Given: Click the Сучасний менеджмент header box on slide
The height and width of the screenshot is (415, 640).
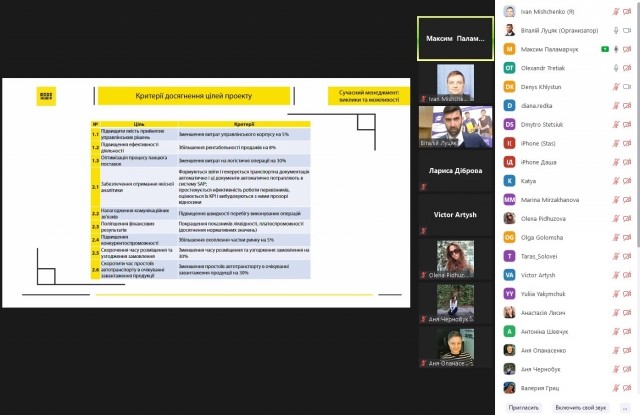Looking at the screenshot, I should 369,96.
